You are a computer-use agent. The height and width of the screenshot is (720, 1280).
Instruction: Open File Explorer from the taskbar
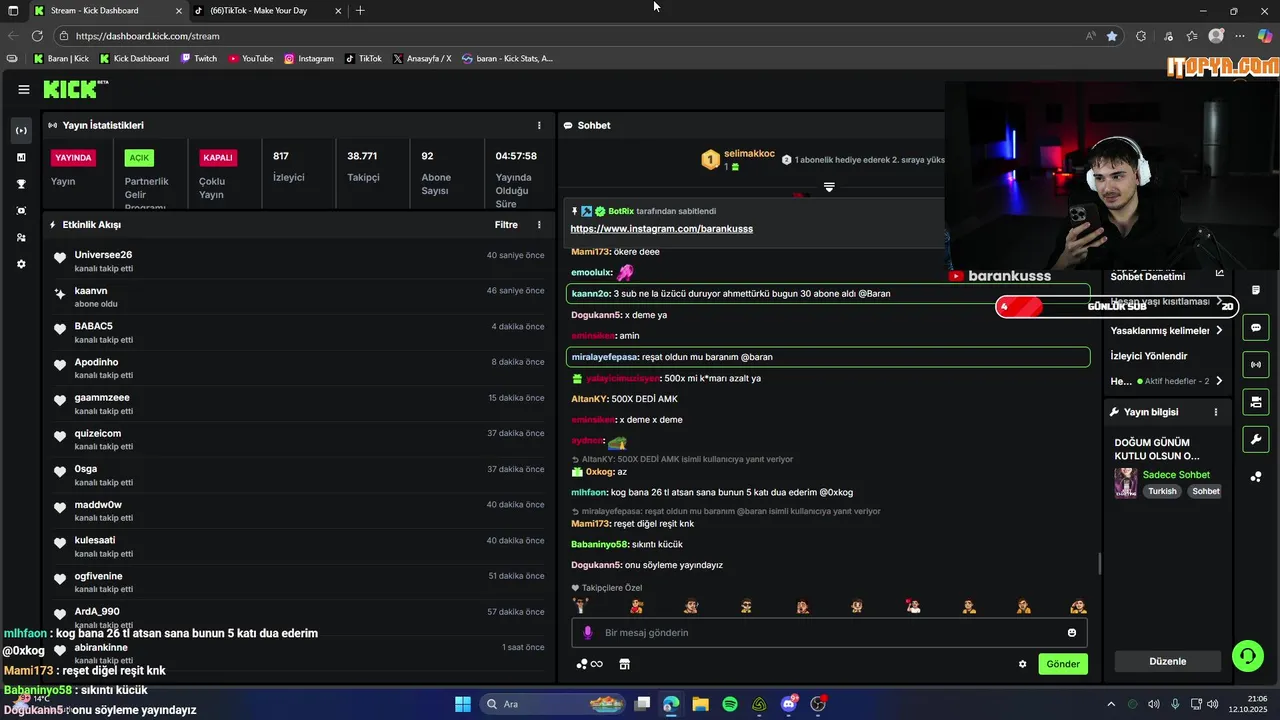[700, 704]
